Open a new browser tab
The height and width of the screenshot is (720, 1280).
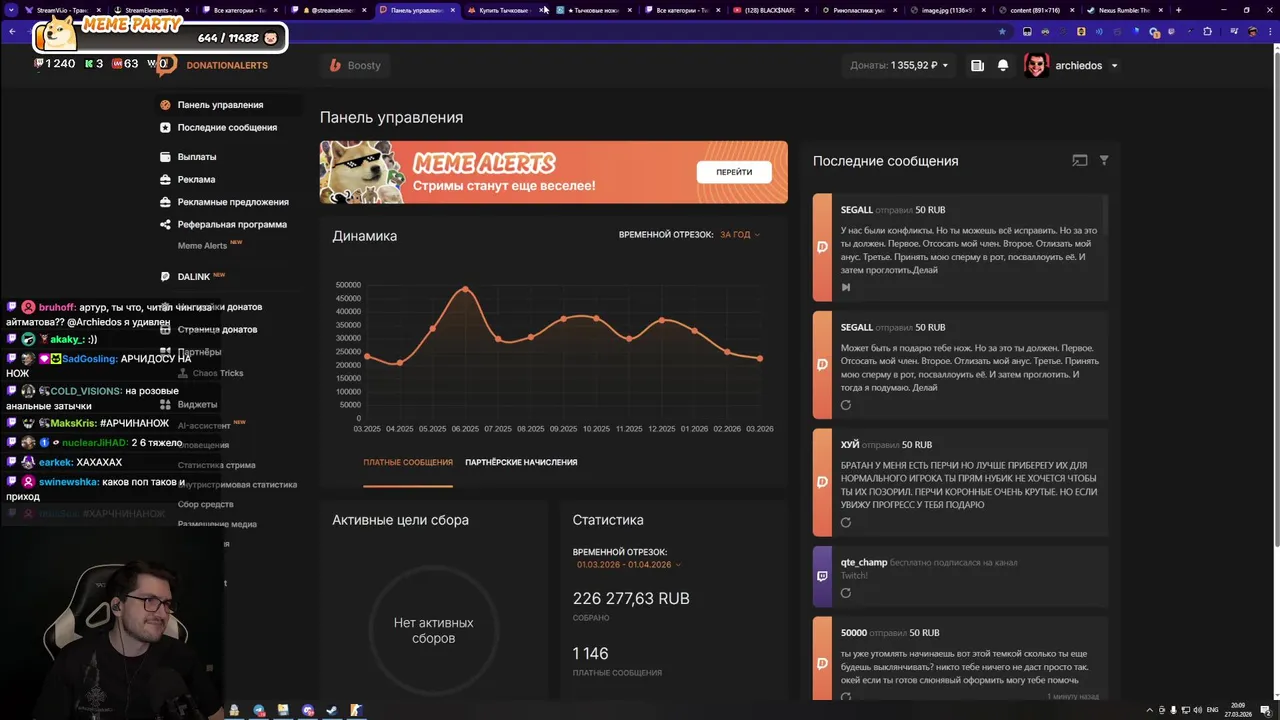tap(1178, 10)
